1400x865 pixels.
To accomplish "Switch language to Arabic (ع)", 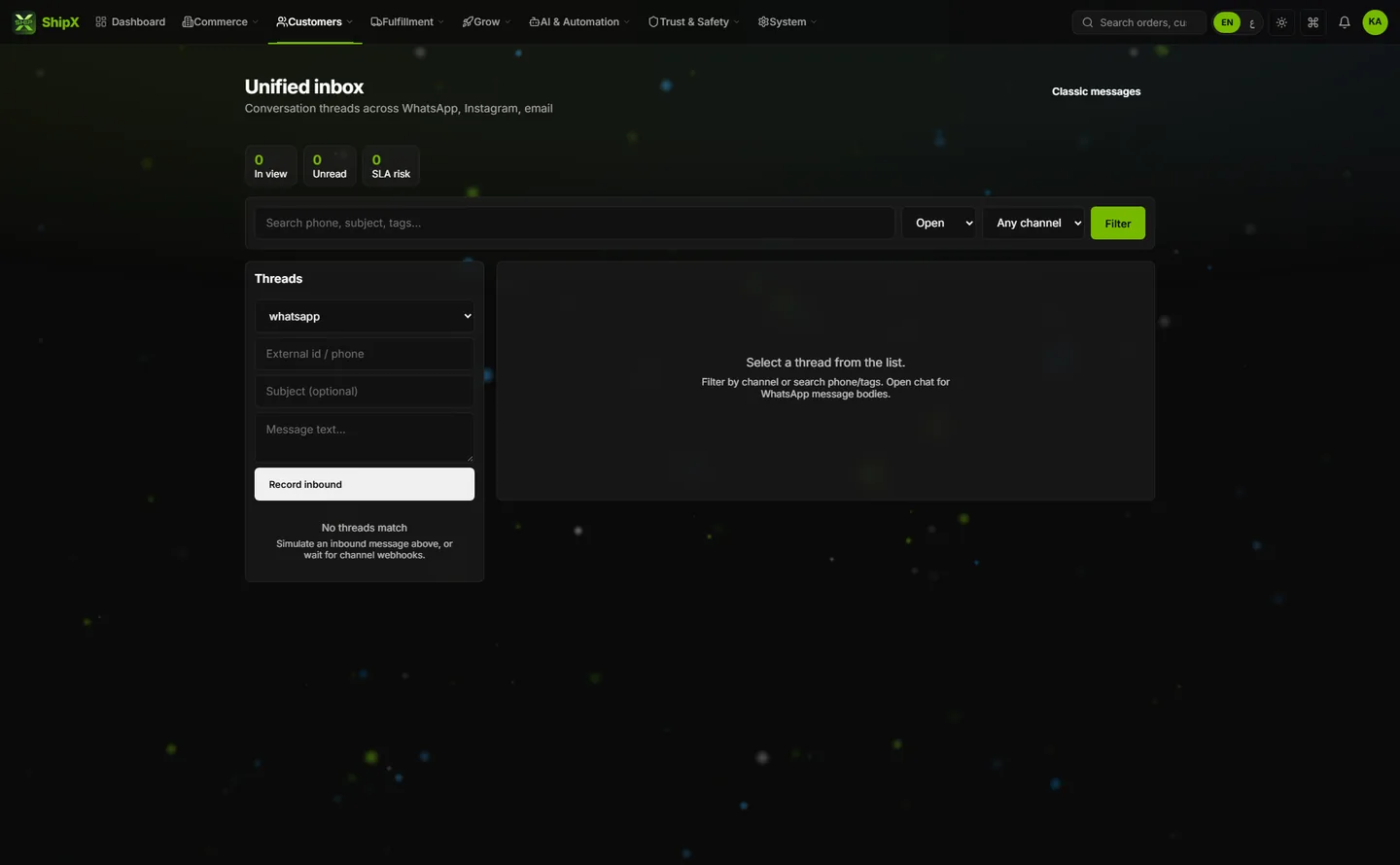I will 1252,22.
